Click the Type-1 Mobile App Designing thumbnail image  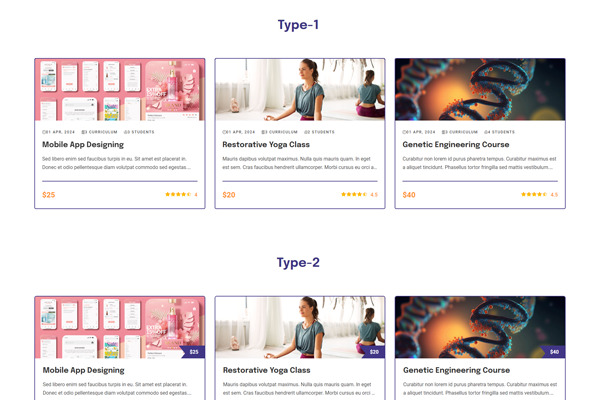coord(120,90)
